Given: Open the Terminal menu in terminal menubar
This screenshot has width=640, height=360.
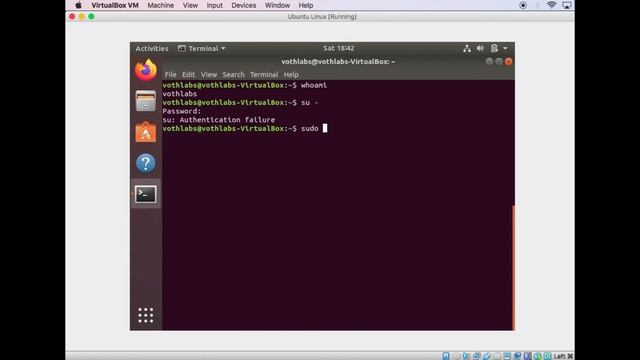Looking at the screenshot, I should (x=264, y=75).
